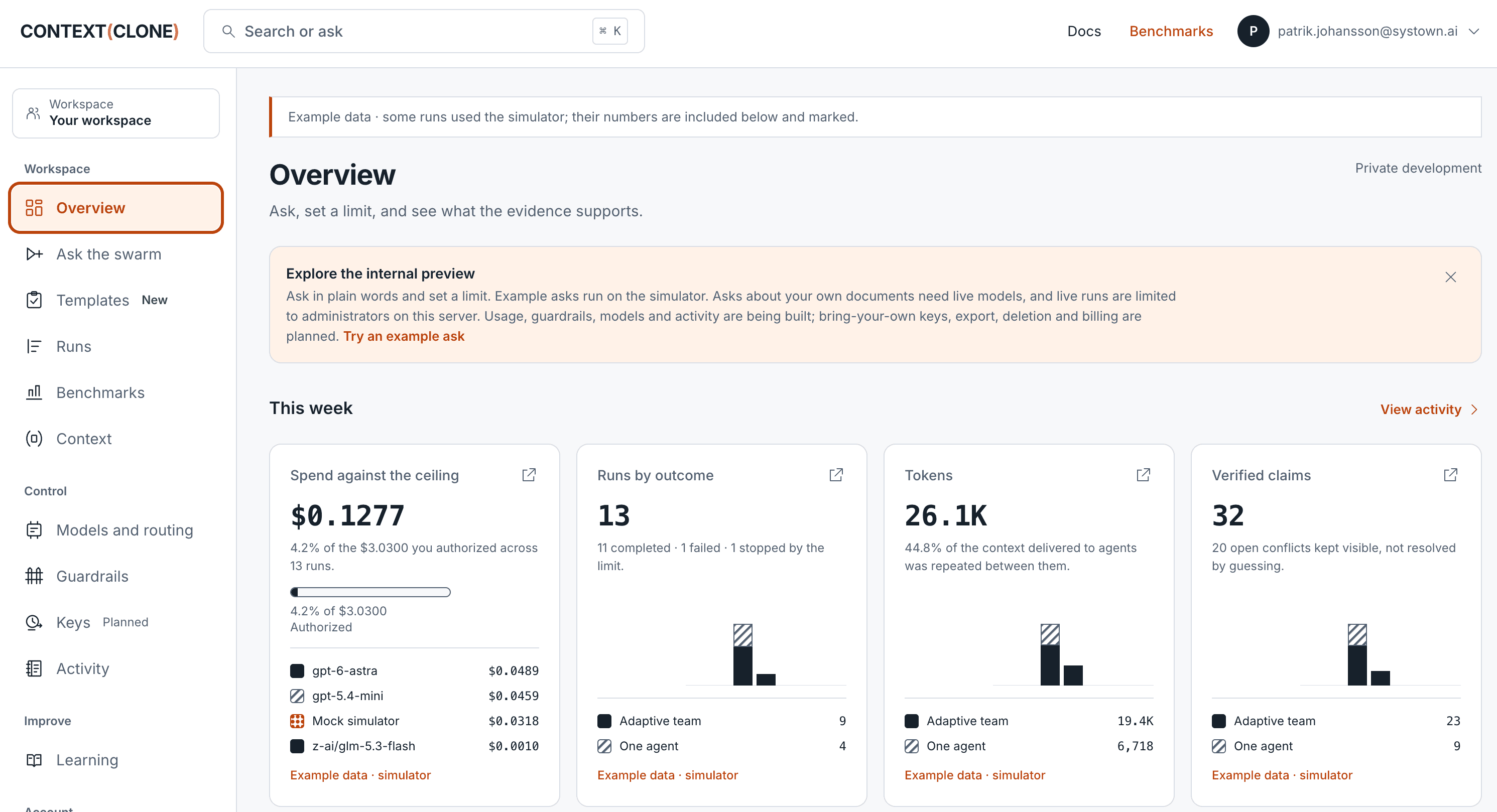
Task: Click the Keys icon in sidebar
Action: tap(34, 622)
